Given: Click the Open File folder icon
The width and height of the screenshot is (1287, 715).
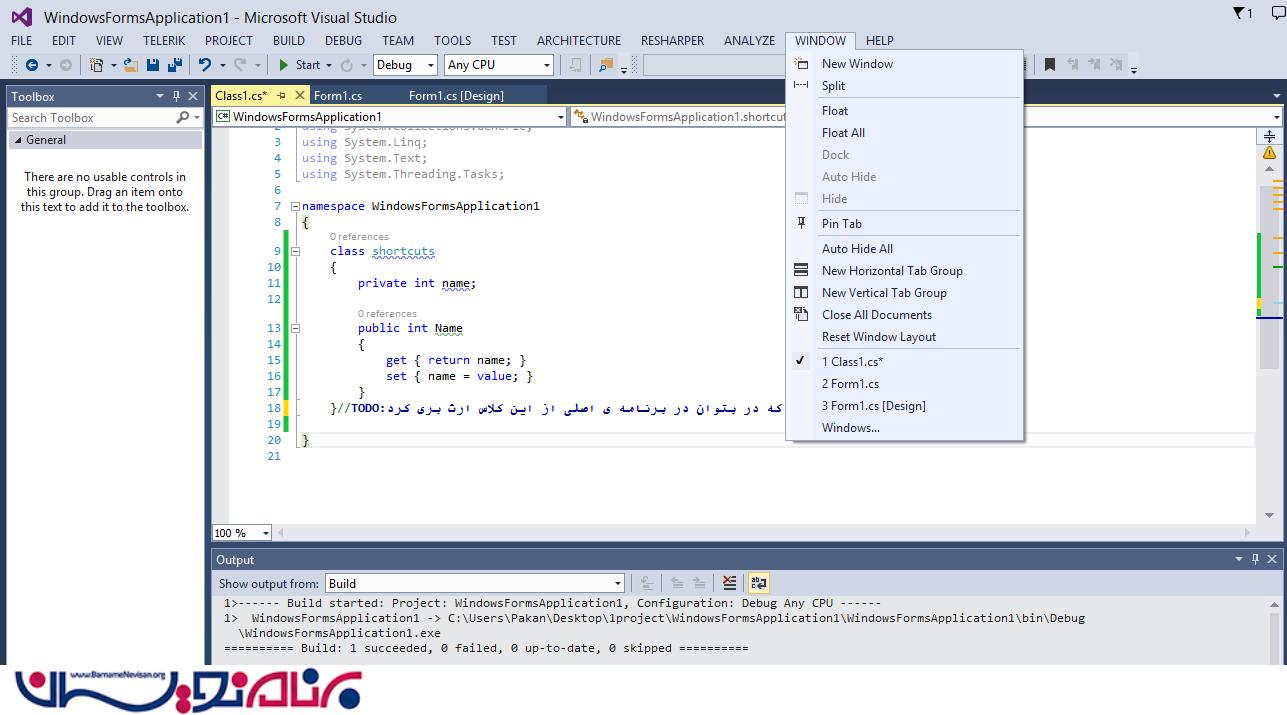Looking at the screenshot, I should (x=130, y=65).
